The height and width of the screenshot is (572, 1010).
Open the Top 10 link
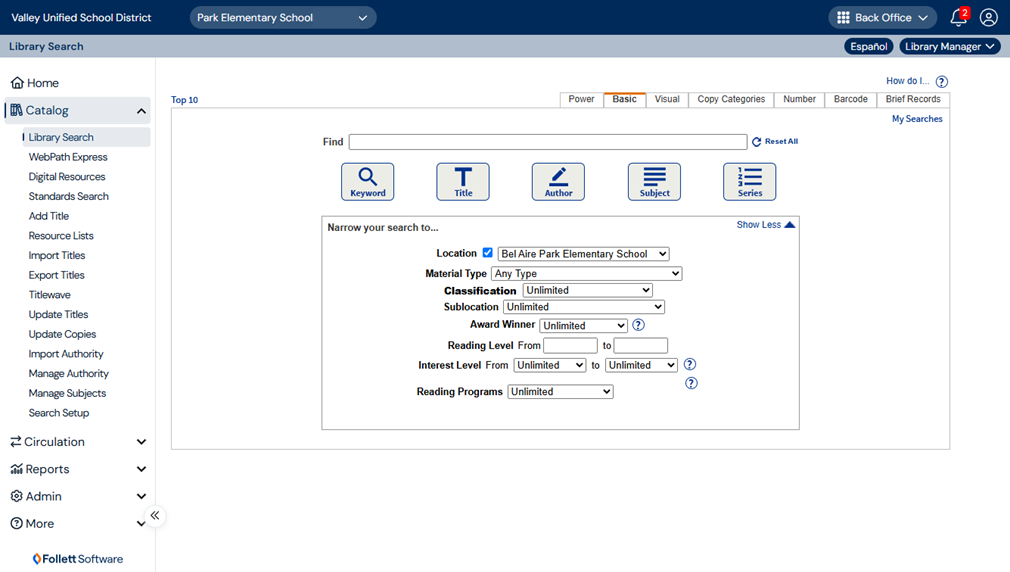click(x=184, y=100)
